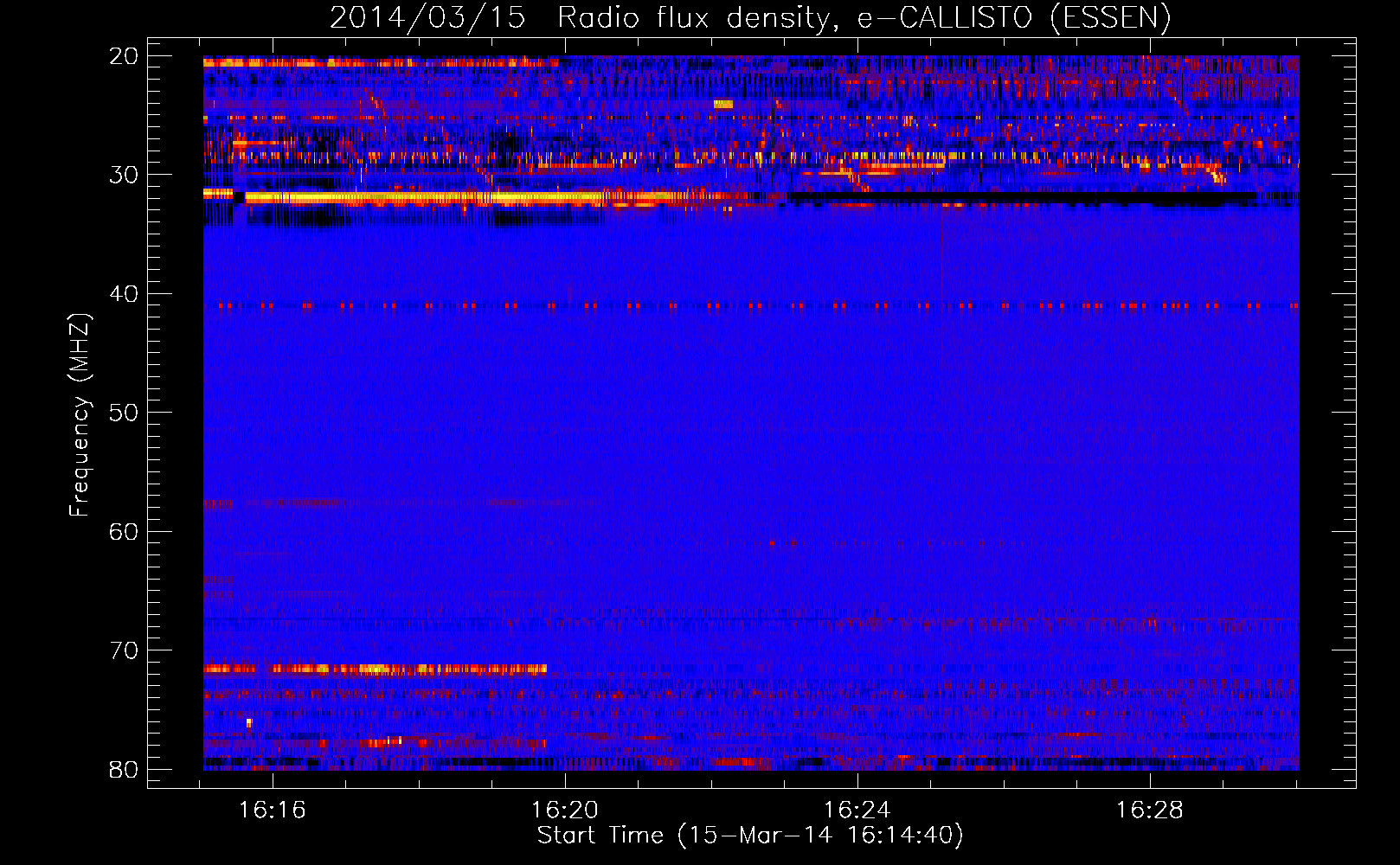Click the 40 frequency tick label
Image resolution: width=1400 pixels, height=865 pixels.
124,294
